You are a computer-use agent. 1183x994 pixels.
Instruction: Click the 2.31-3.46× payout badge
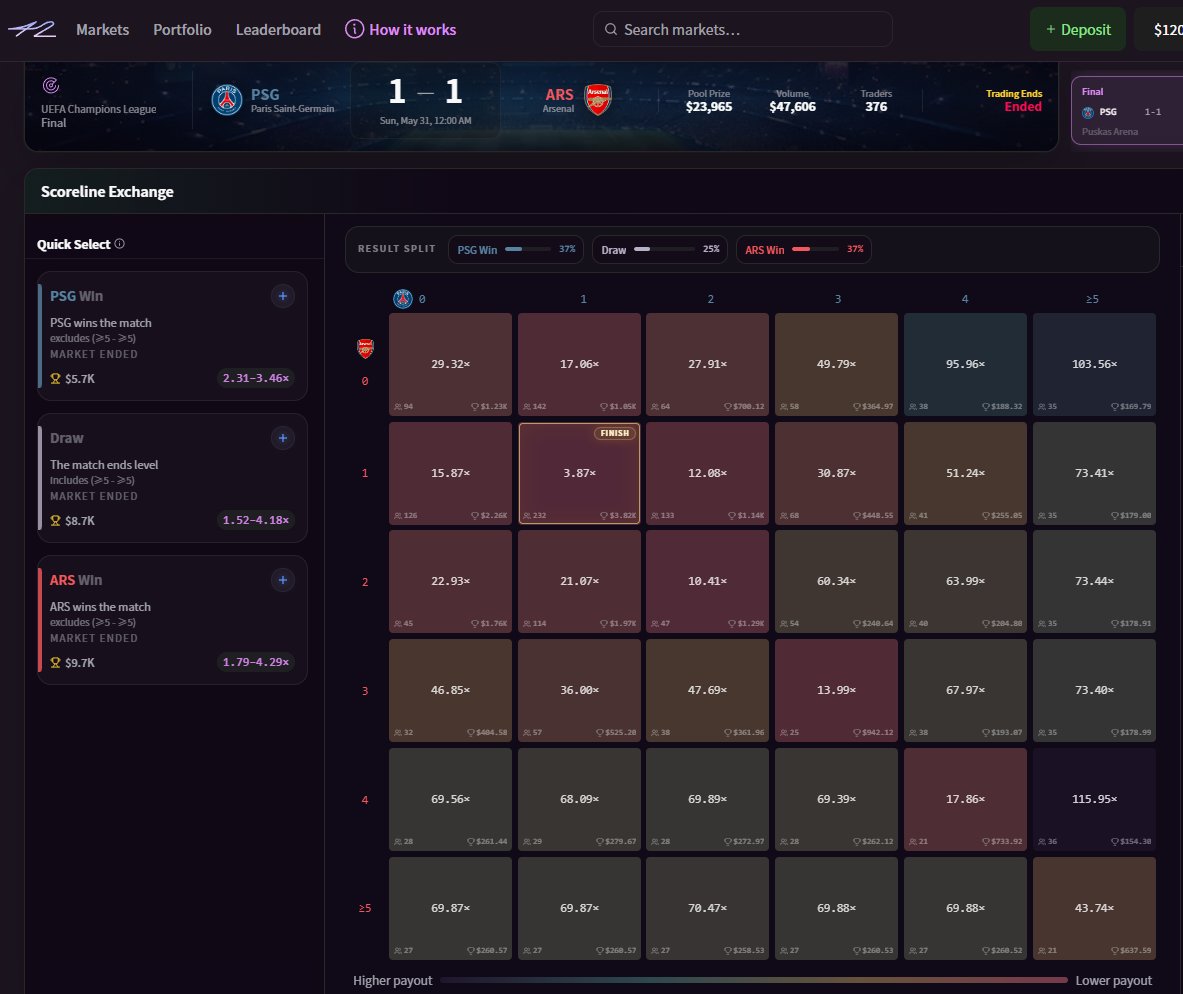pyautogui.click(x=256, y=378)
